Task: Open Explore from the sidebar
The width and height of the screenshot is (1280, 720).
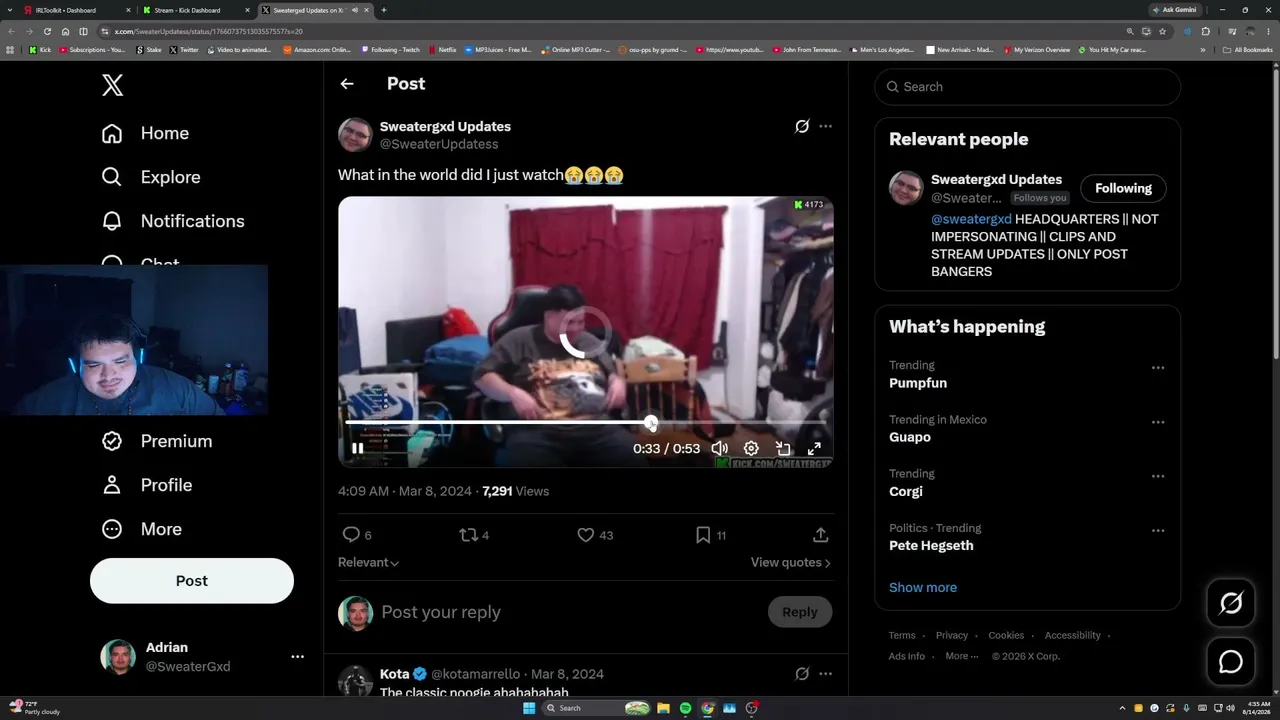Action: pos(151,177)
